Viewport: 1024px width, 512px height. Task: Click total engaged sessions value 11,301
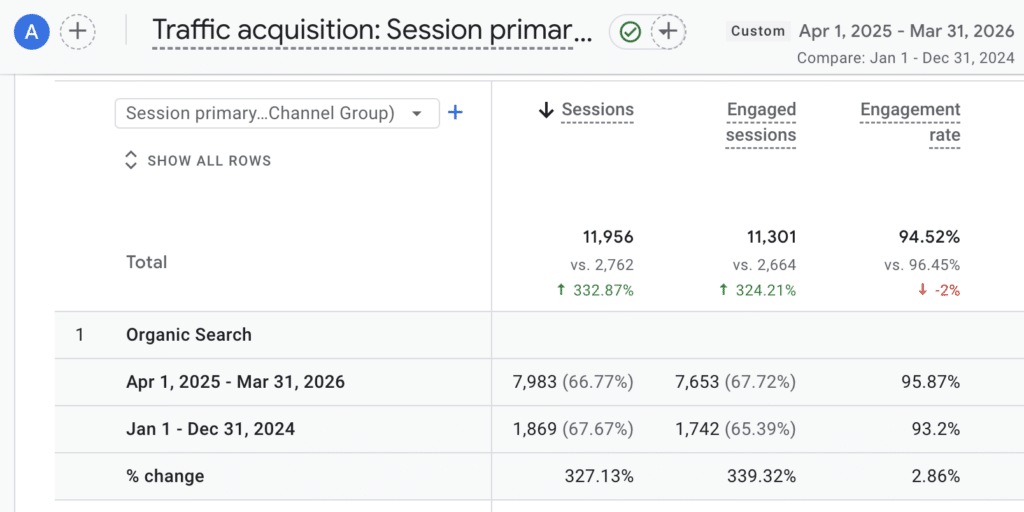[771, 236]
